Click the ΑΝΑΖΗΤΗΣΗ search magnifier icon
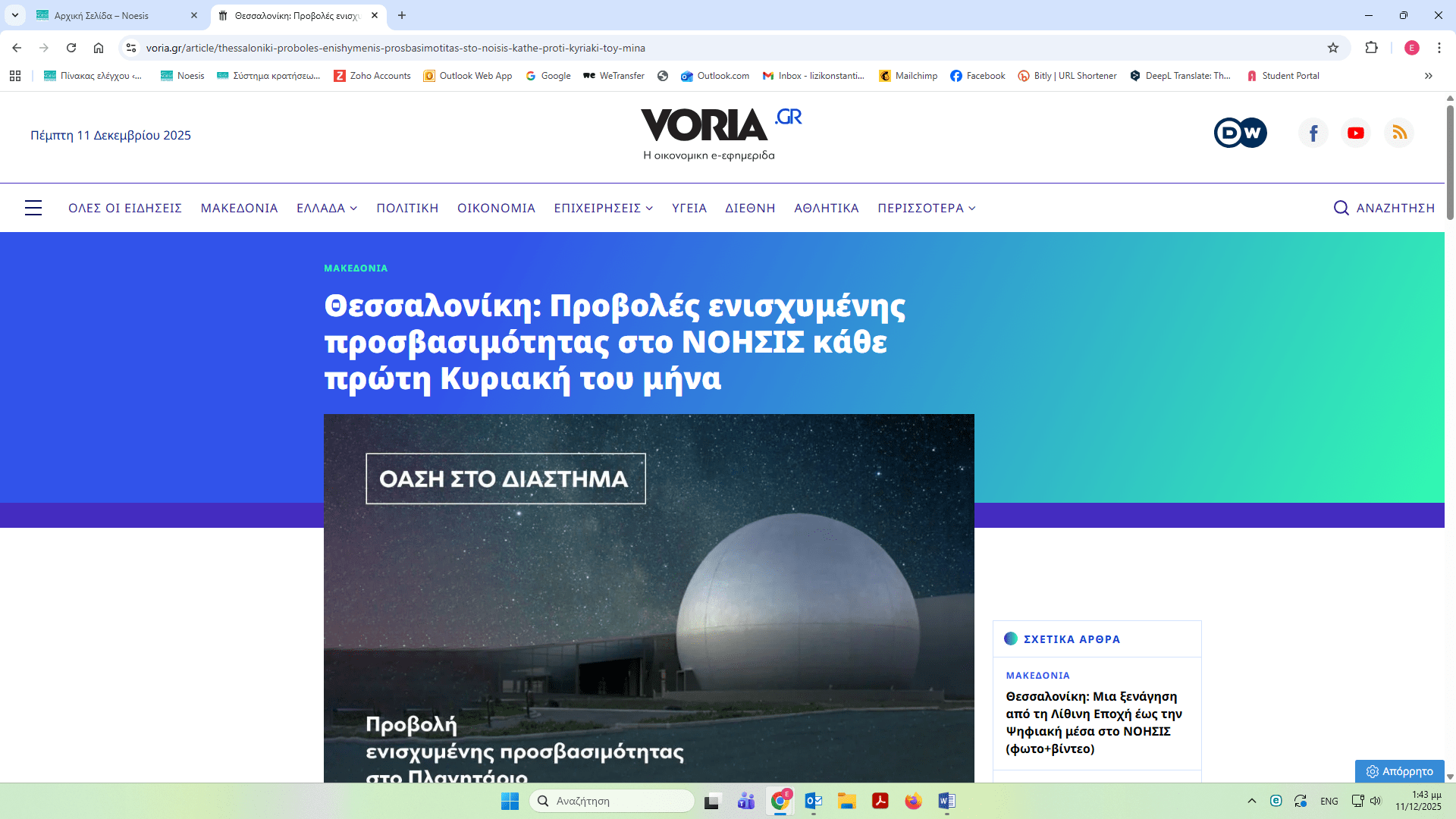Image resolution: width=1456 pixels, height=819 pixels. [x=1341, y=208]
